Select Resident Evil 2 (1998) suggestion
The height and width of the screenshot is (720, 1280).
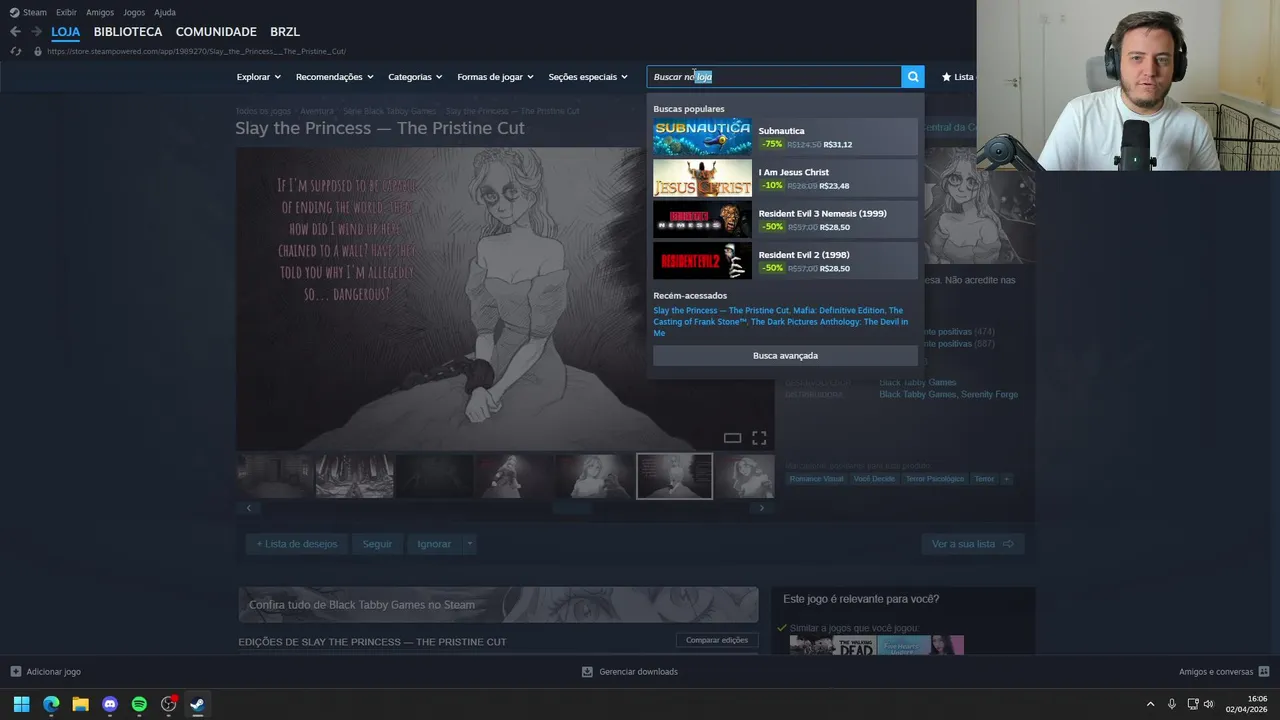tap(785, 261)
